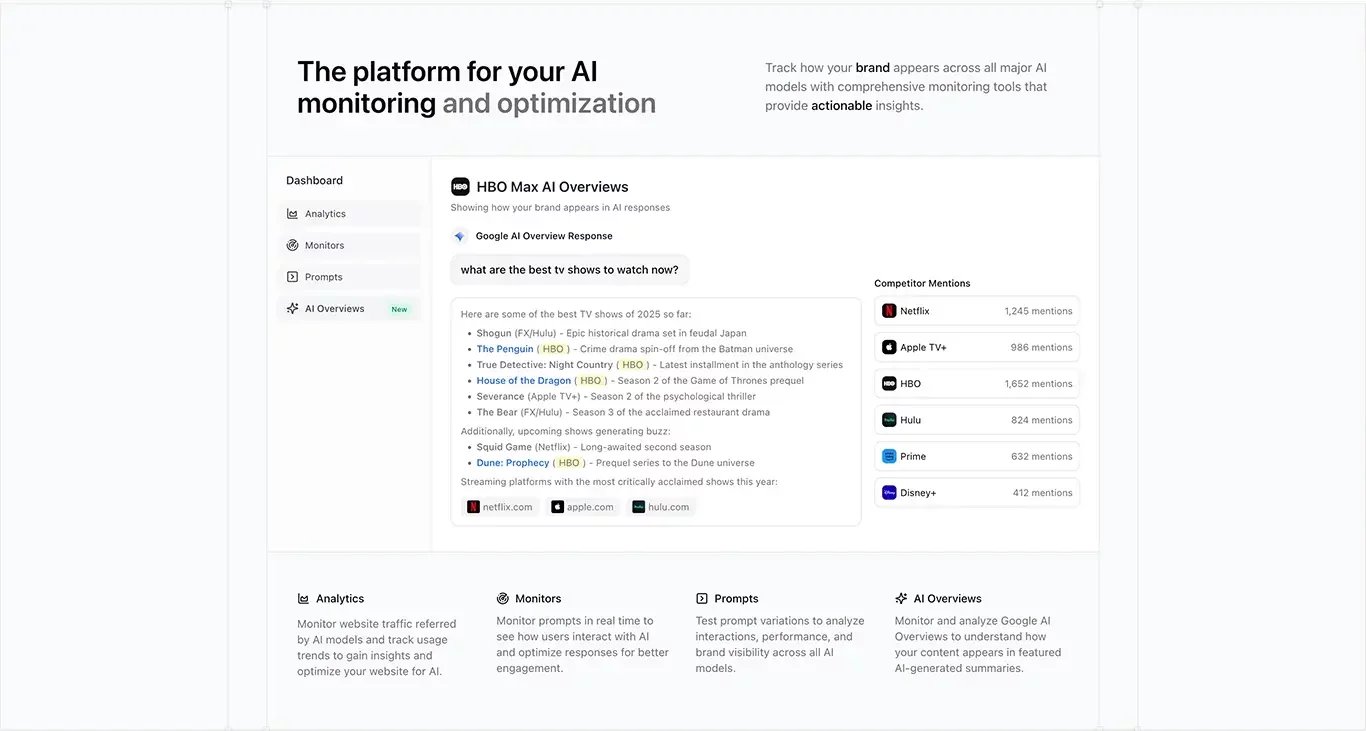Viewport: 1366px width, 731px height.
Task: Click the hulu.com source chip label
Action: (x=669, y=507)
